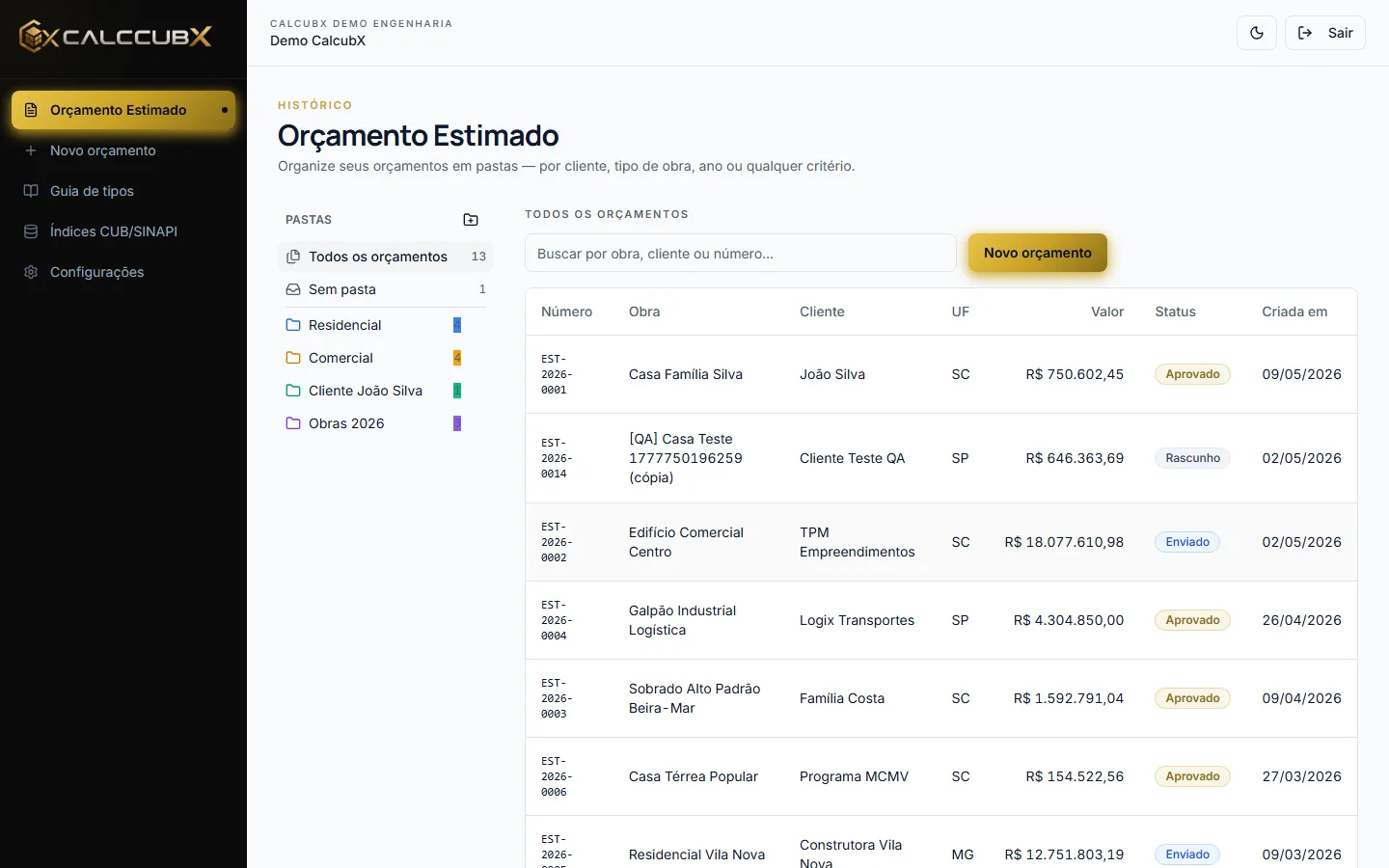Open Orçamento Estimado in sidebar
1389x868 pixels.
pyautogui.click(x=123, y=110)
